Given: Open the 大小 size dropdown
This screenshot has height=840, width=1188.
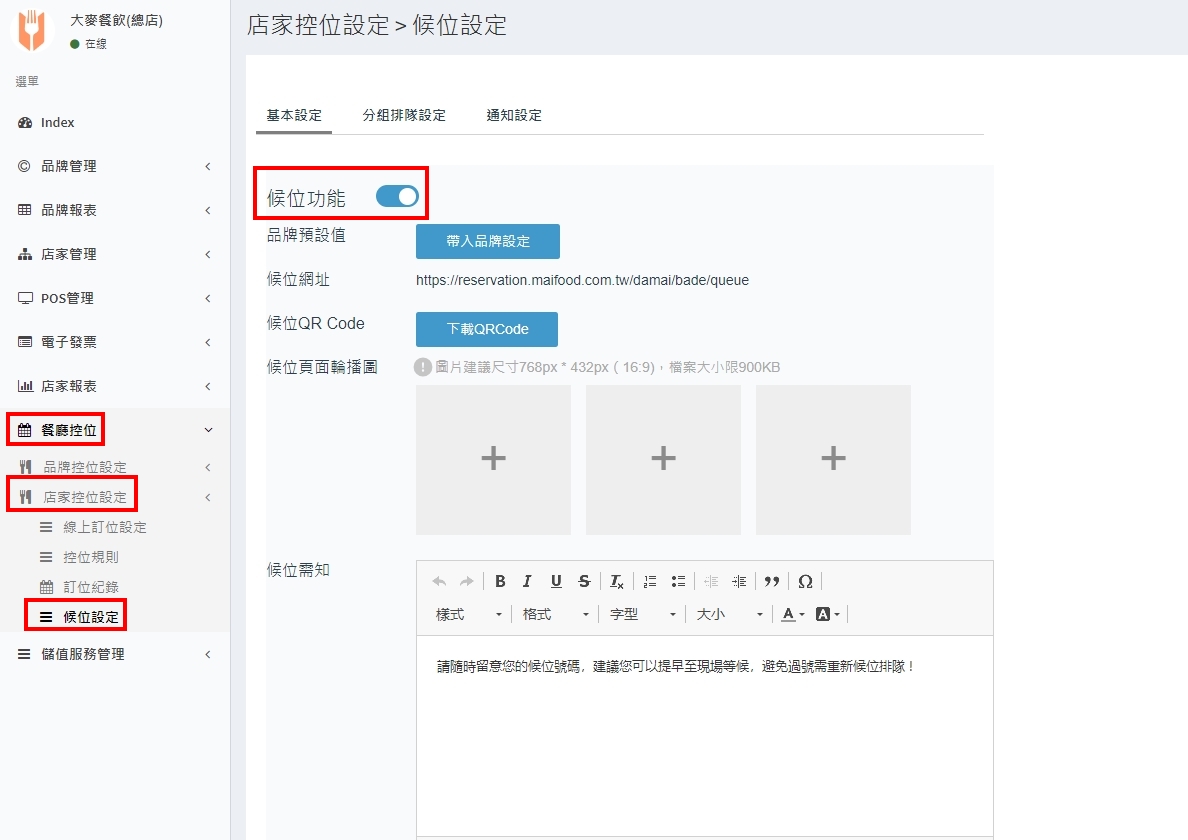Looking at the screenshot, I should [x=729, y=614].
